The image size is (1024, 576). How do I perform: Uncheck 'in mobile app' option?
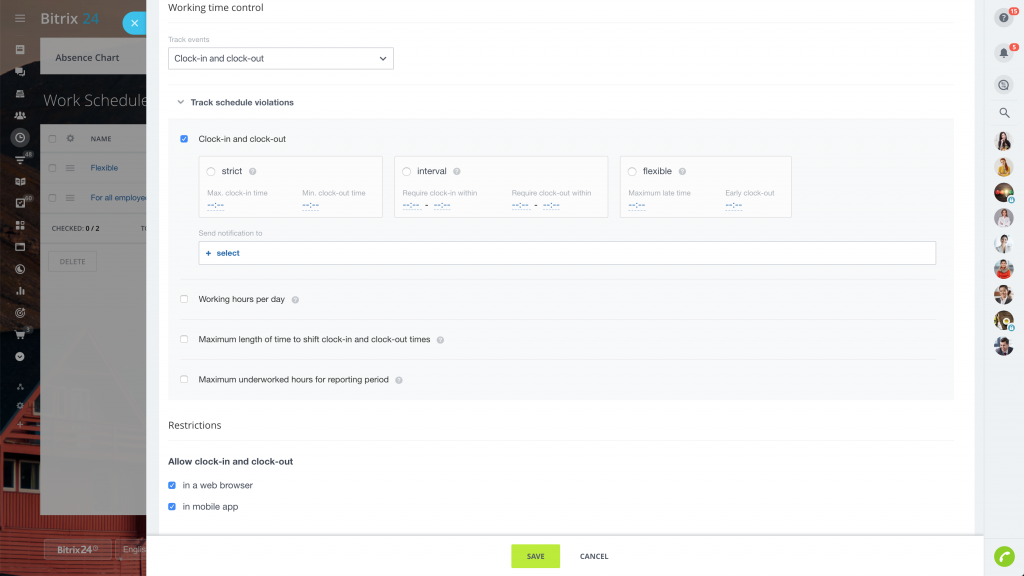(172, 507)
